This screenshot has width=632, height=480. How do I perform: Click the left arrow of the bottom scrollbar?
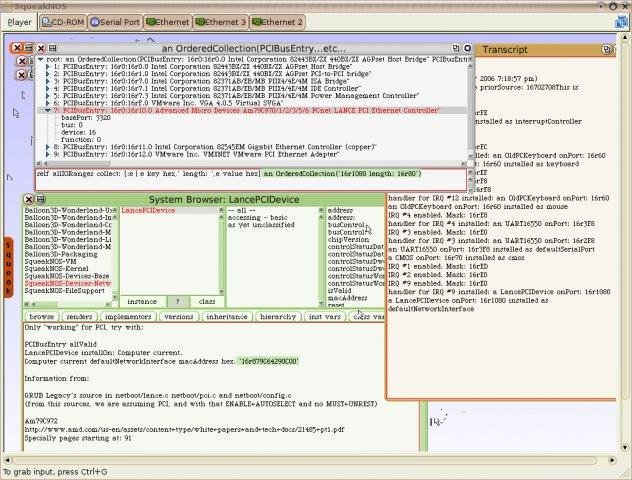pos(7,460)
